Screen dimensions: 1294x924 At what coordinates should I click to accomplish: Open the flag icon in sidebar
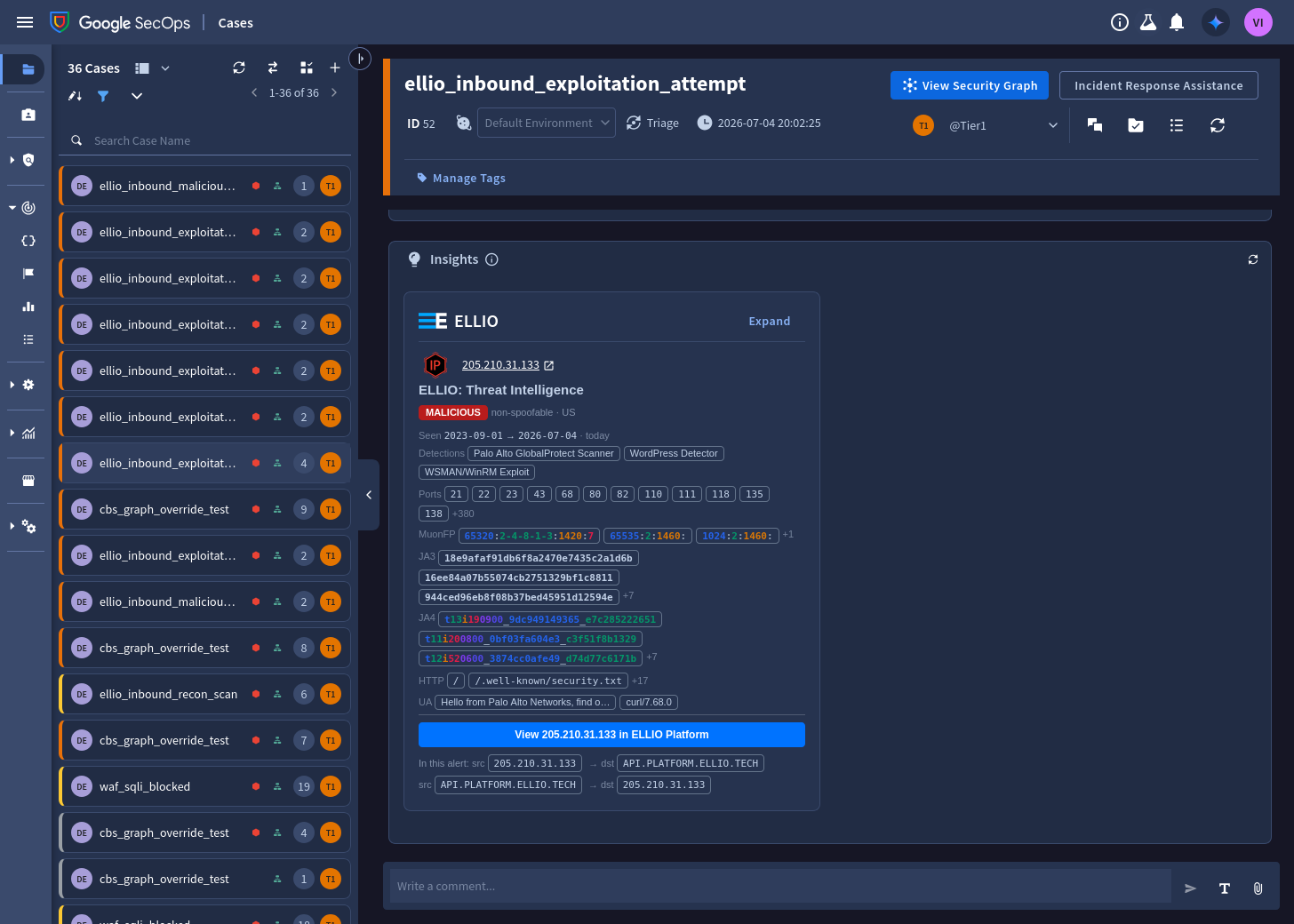click(x=28, y=274)
